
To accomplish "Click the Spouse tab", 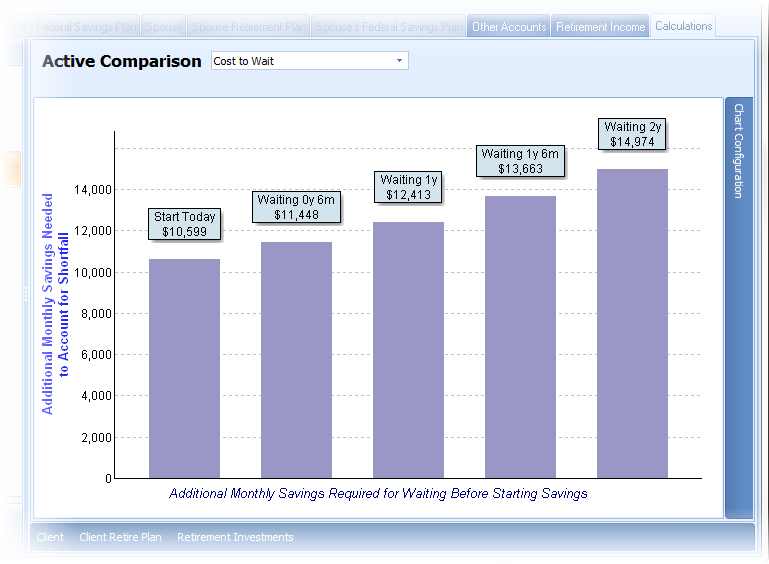I will (164, 27).
